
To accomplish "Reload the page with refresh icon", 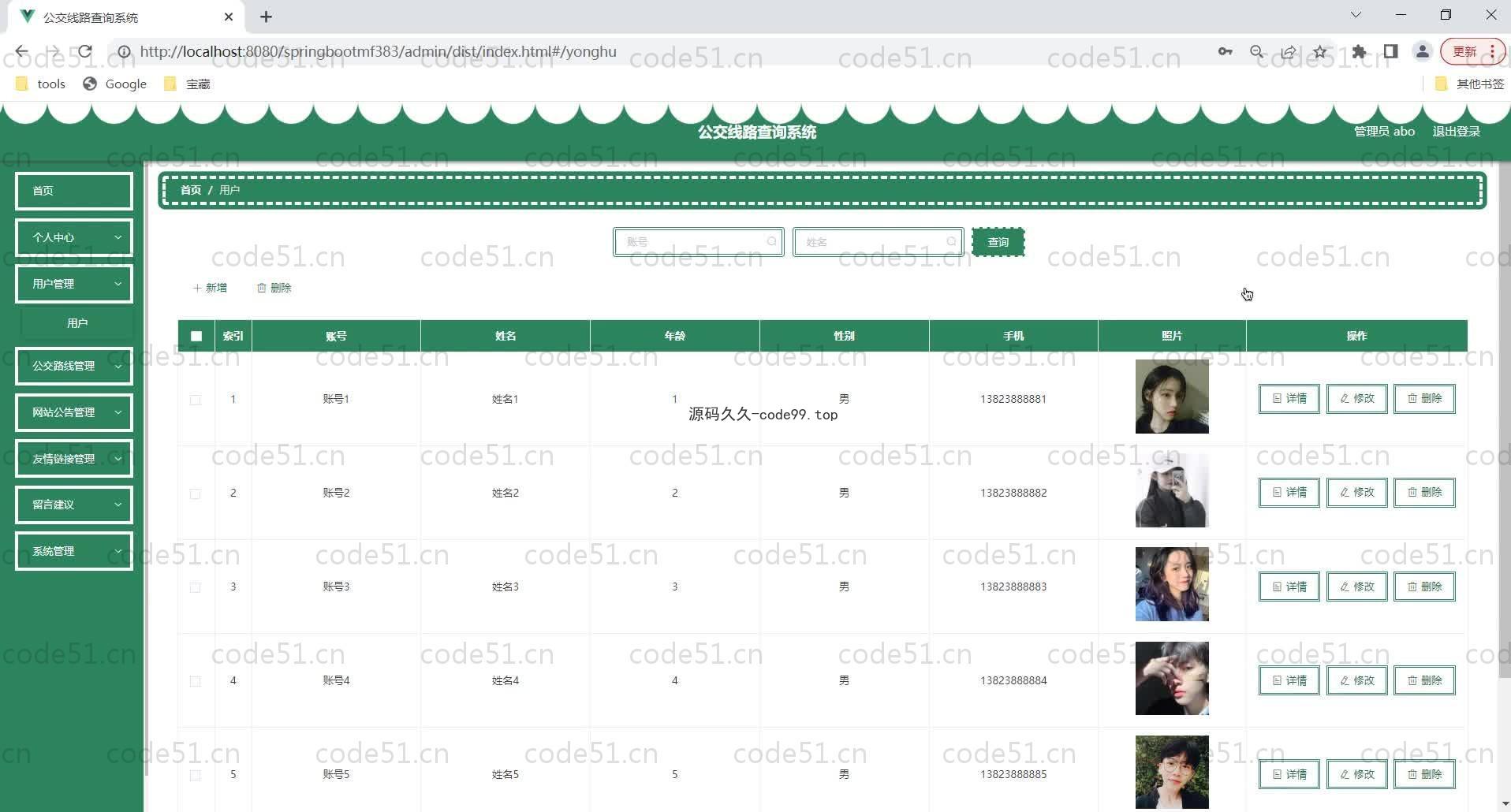I will click(x=85, y=51).
